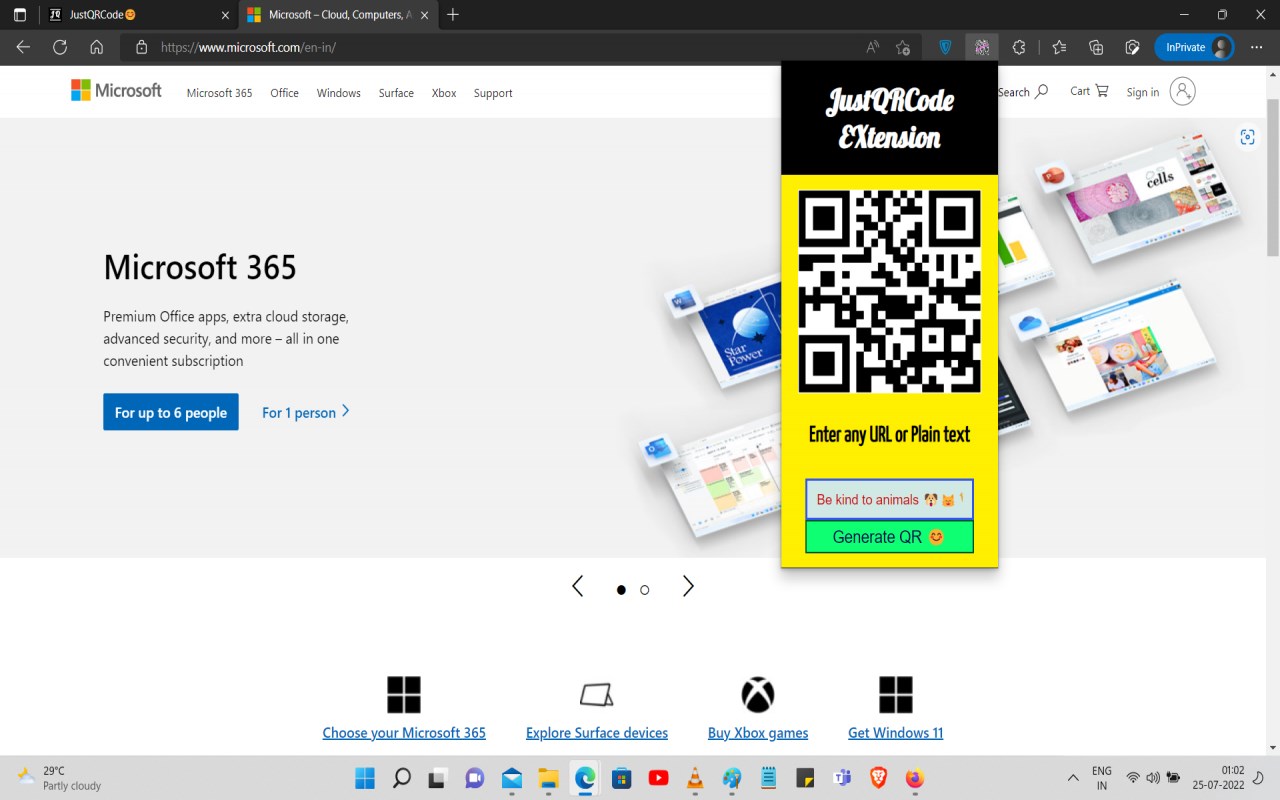
Task: Open the weather widget showing 29°C
Action: point(60,778)
